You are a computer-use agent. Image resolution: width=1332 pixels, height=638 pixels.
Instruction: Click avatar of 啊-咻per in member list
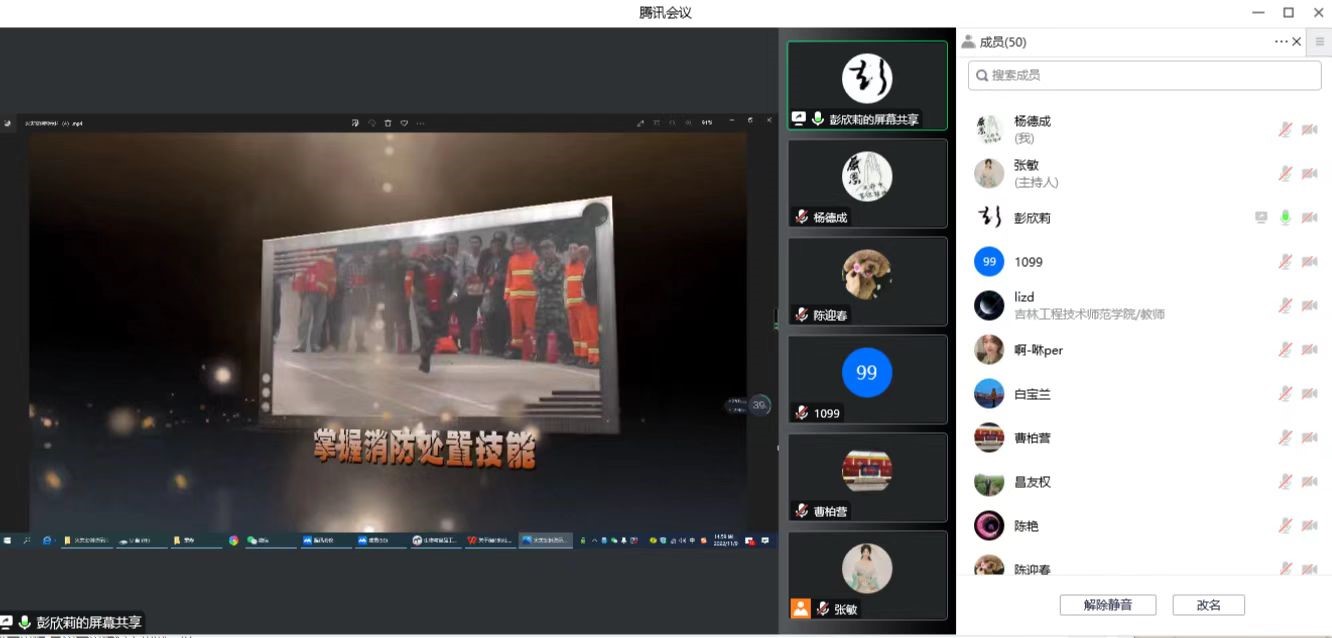tap(989, 349)
